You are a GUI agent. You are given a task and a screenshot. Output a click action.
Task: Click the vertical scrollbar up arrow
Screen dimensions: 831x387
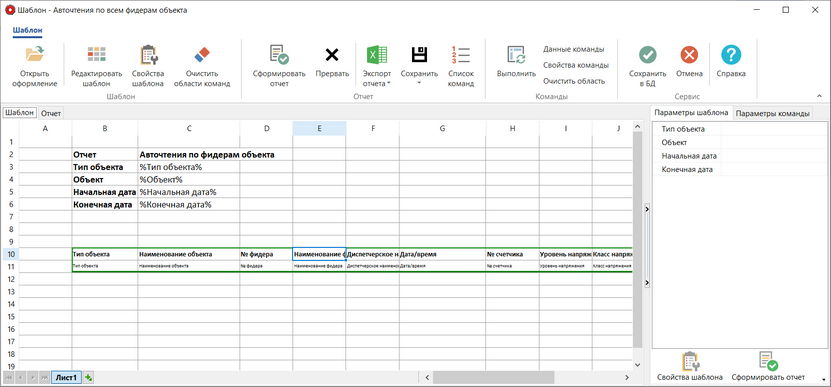coord(637,127)
